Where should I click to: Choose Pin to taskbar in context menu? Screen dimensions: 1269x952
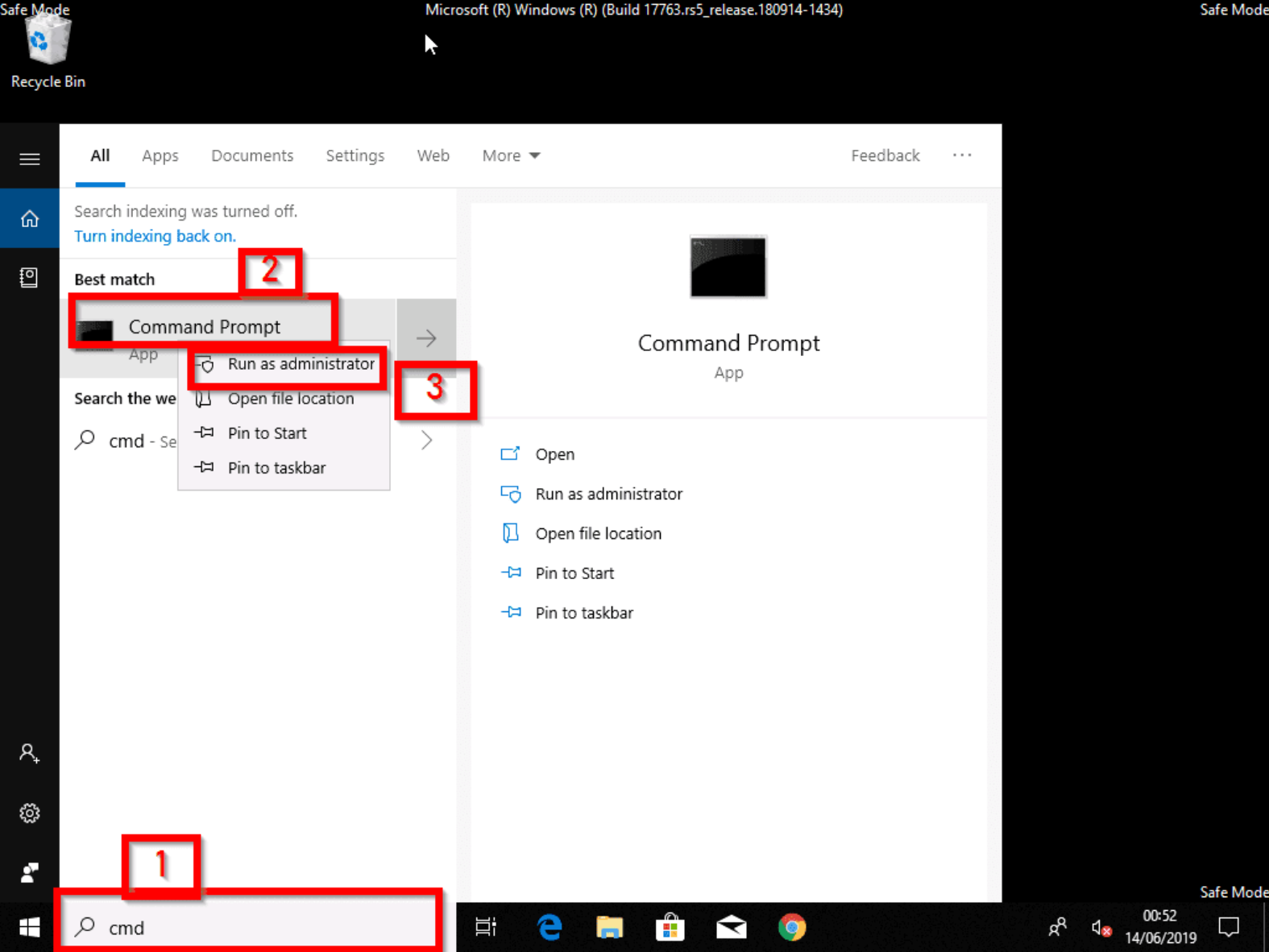284,468
